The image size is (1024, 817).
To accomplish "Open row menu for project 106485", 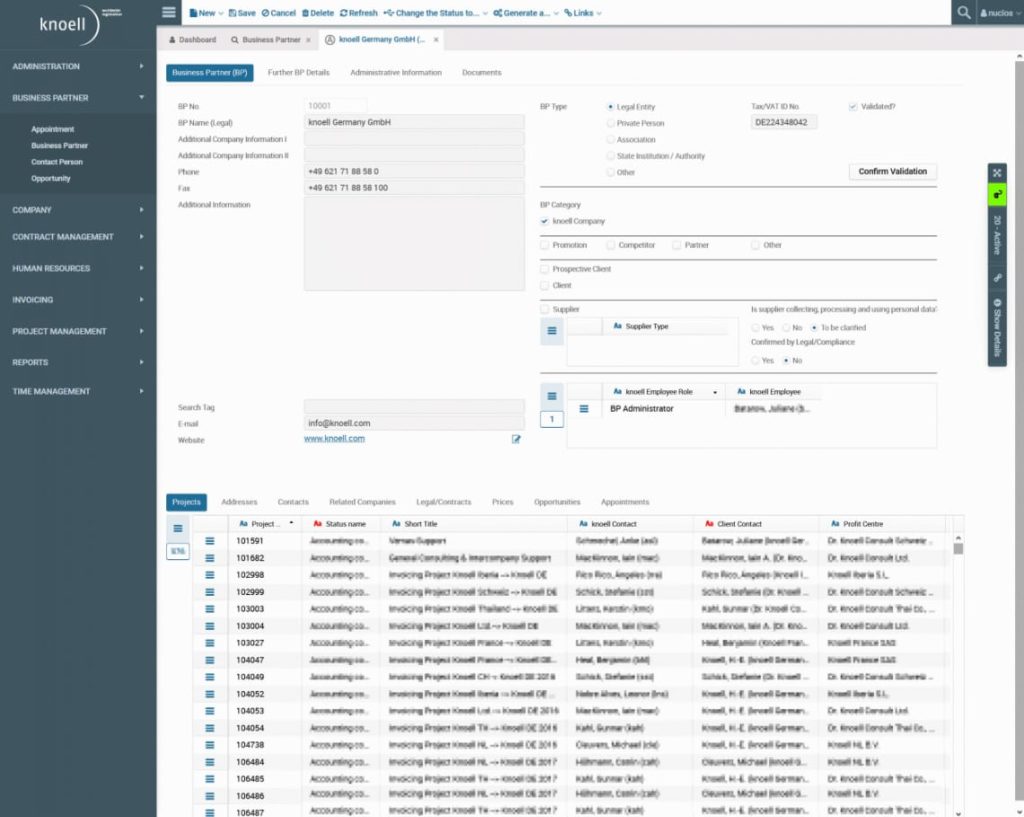I will point(210,778).
